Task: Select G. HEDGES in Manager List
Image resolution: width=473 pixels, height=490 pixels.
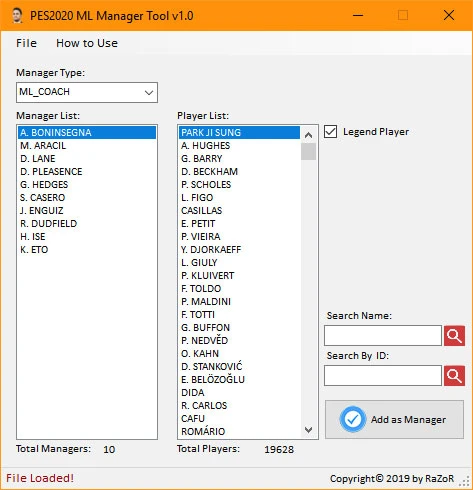Action: pyautogui.click(x=87, y=184)
